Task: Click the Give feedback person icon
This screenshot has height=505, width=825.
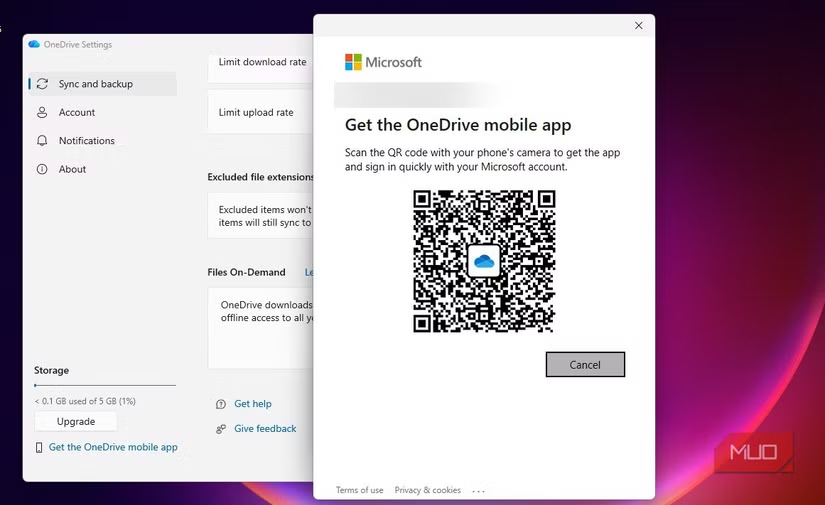Action: click(221, 429)
